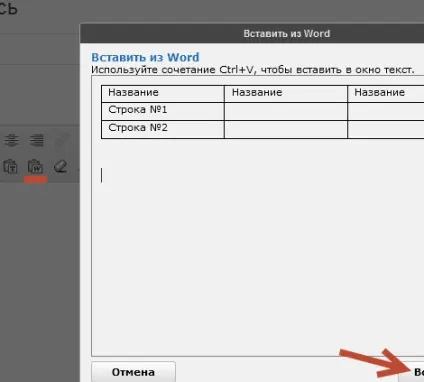Click the first Название header cell

point(163,94)
